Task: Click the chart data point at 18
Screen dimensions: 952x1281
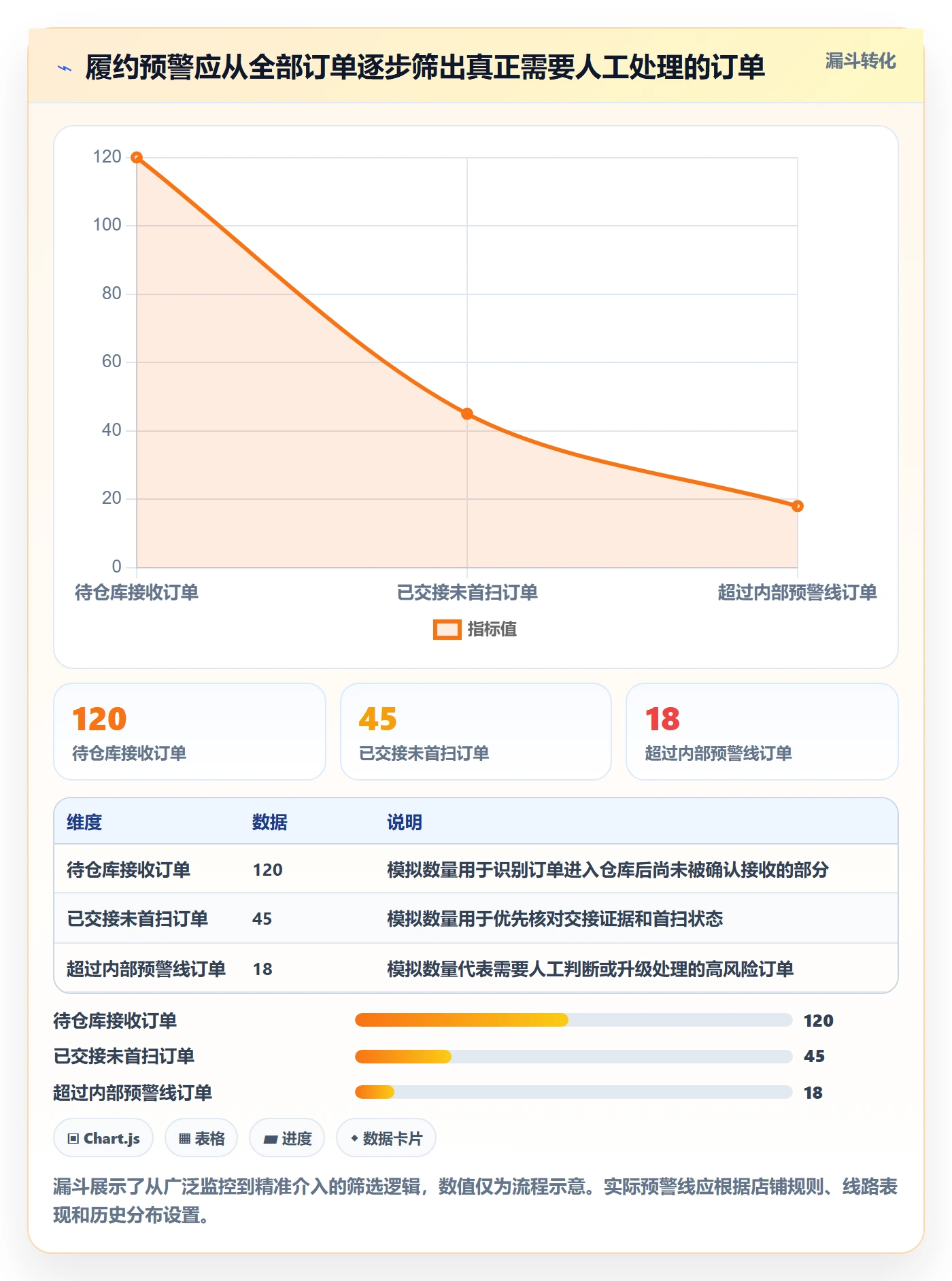Action: coord(798,506)
